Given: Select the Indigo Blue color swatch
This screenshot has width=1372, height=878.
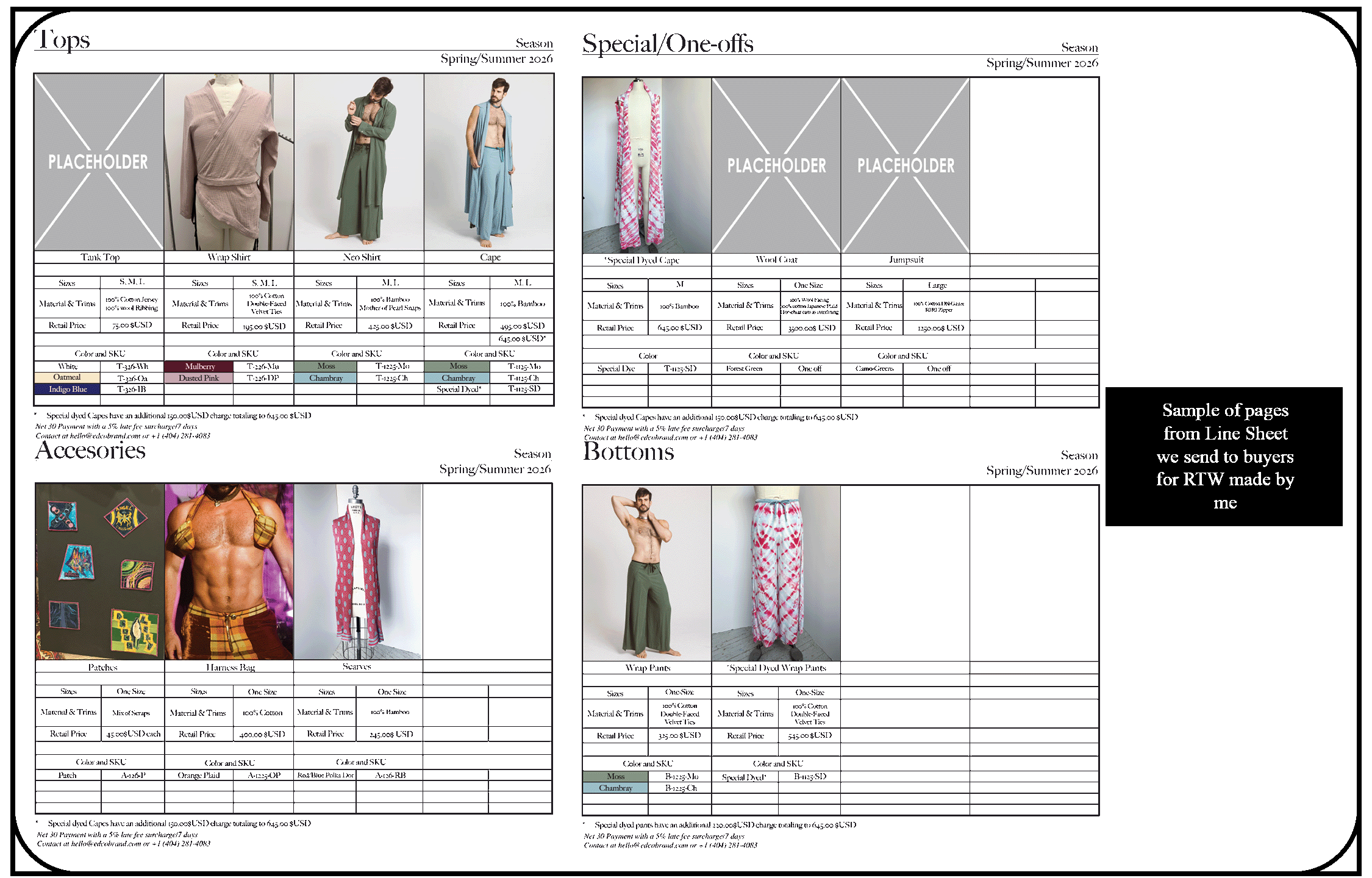Looking at the screenshot, I should [x=68, y=389].
